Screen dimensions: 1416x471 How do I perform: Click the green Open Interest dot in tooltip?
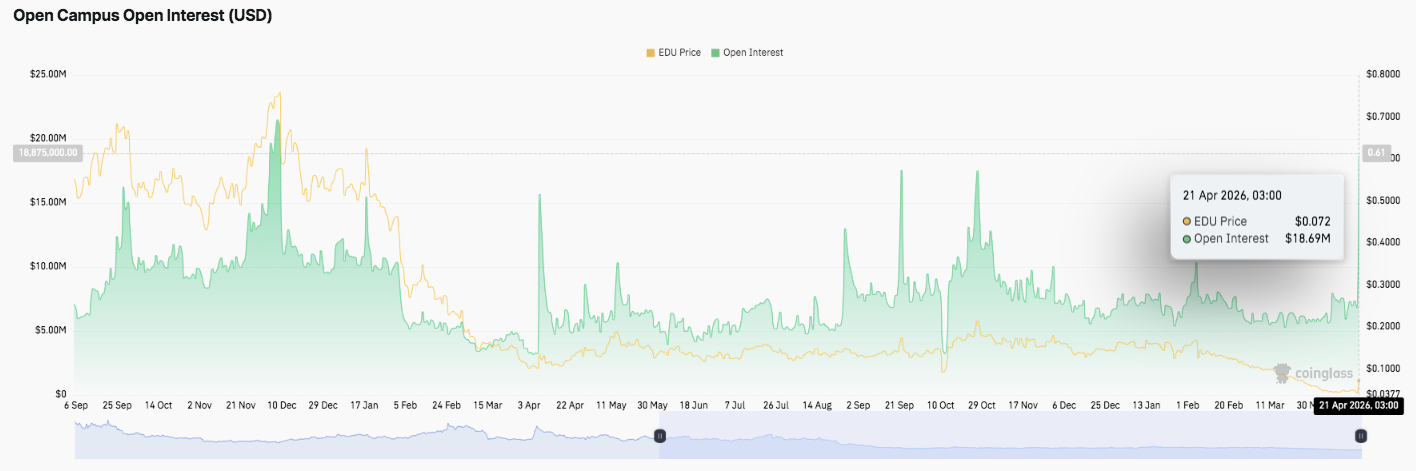point(1187,238)
